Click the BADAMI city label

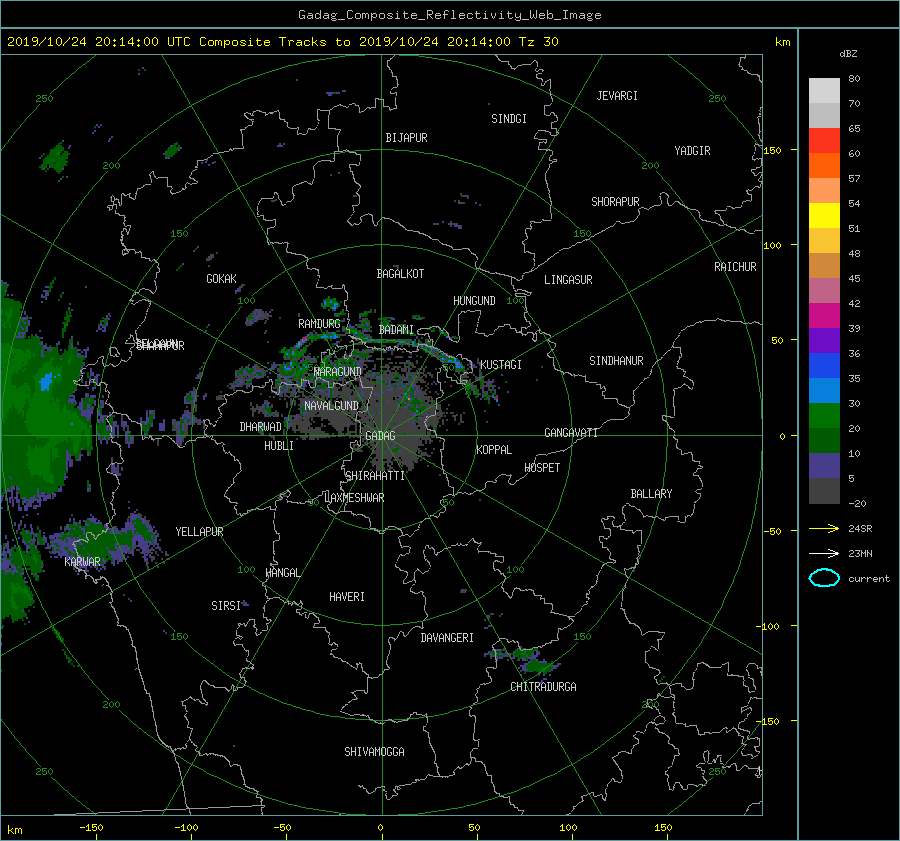pos(396,330)
